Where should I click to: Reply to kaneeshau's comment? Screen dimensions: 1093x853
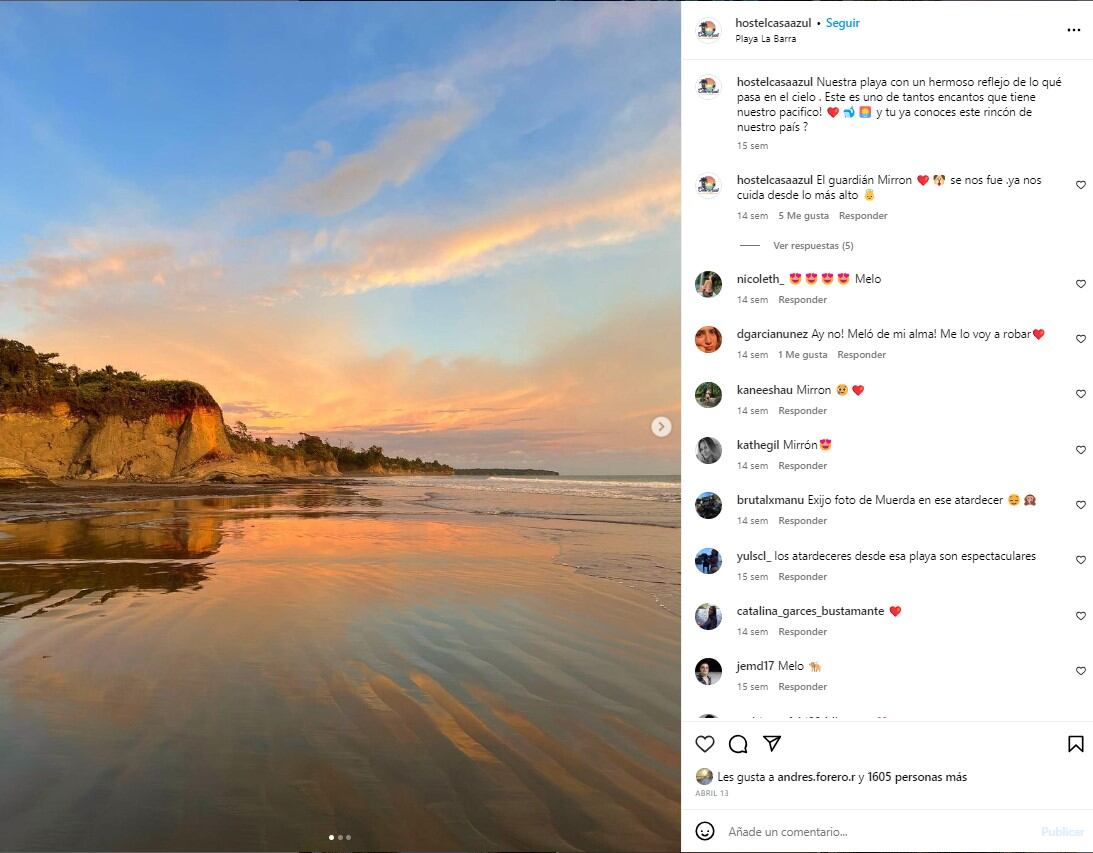click(802, 411)
